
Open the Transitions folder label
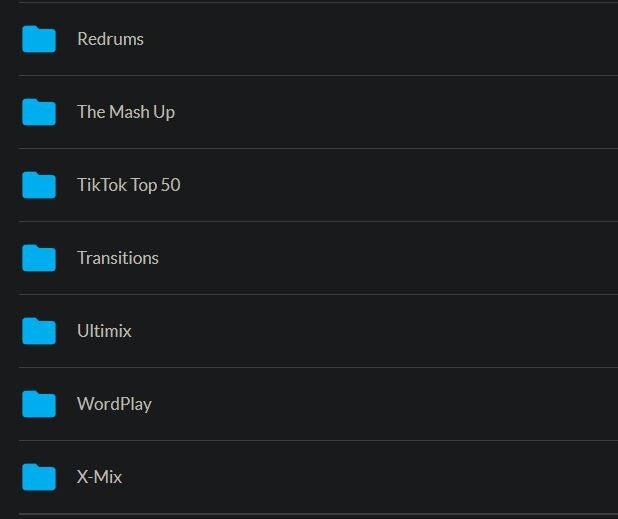pyautogui.click(x=118, y=258)
